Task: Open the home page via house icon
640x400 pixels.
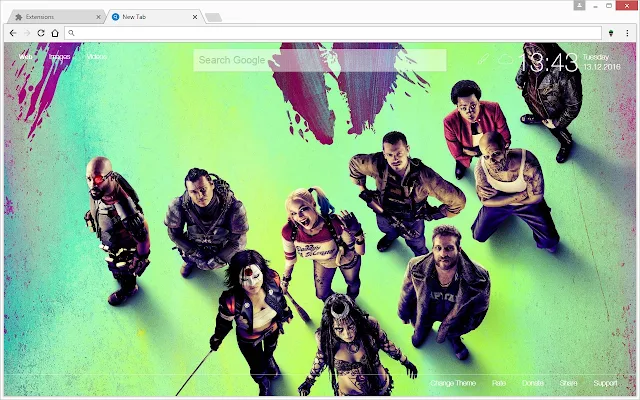Action: pyautogui.click(x=55, y=33)
